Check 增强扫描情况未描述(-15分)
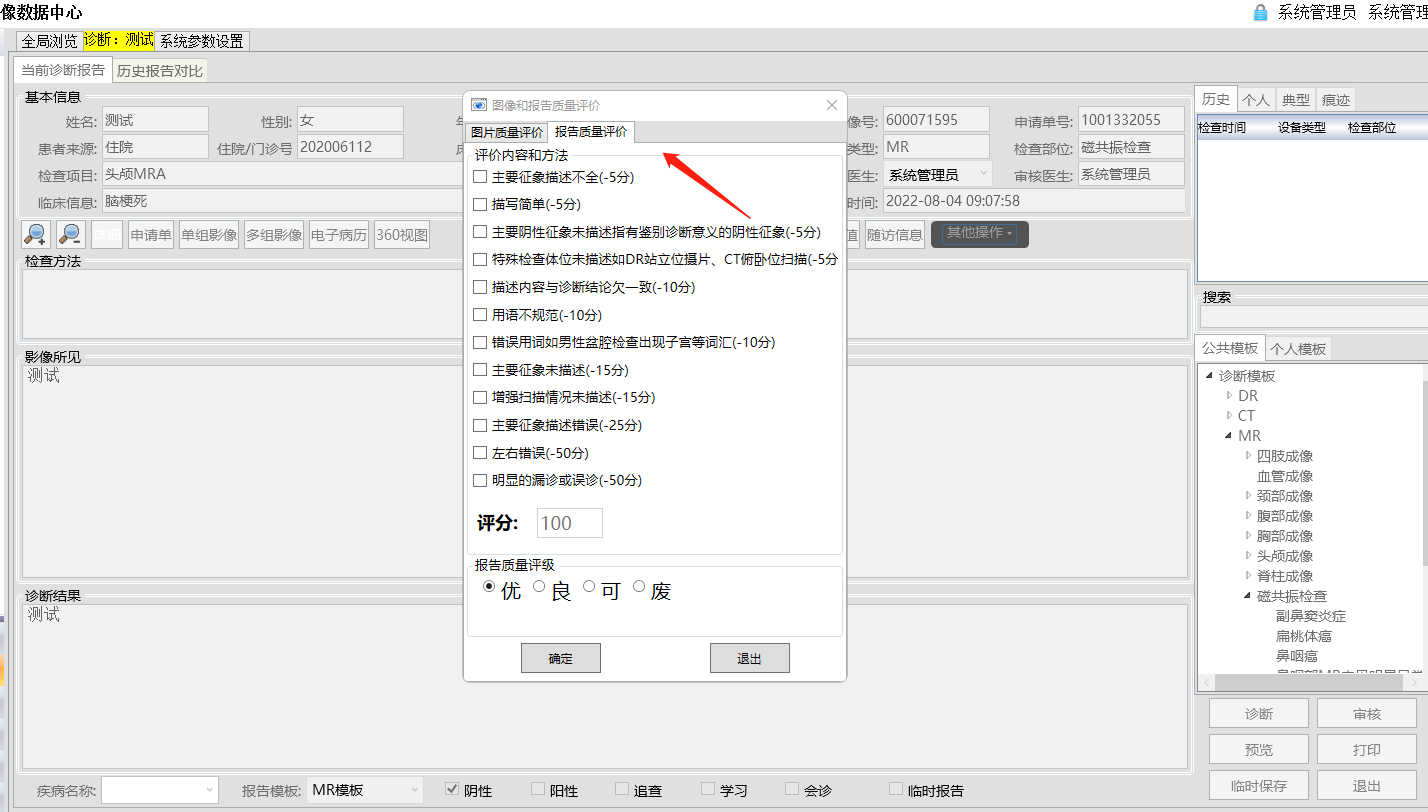This screenshot has height=812, width=1428. [x=480, y=397]
